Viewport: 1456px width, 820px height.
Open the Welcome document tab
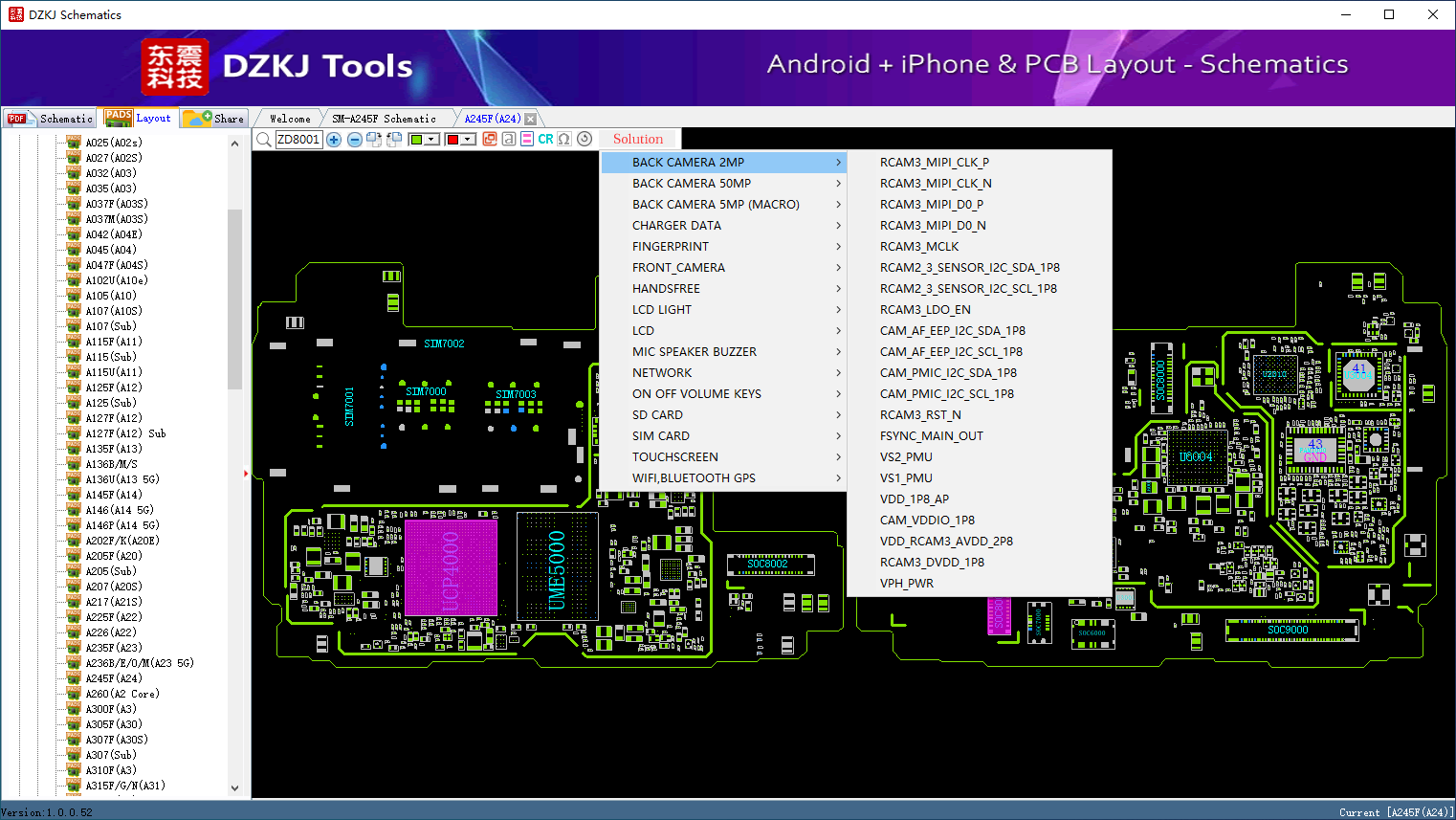(290, 119)
